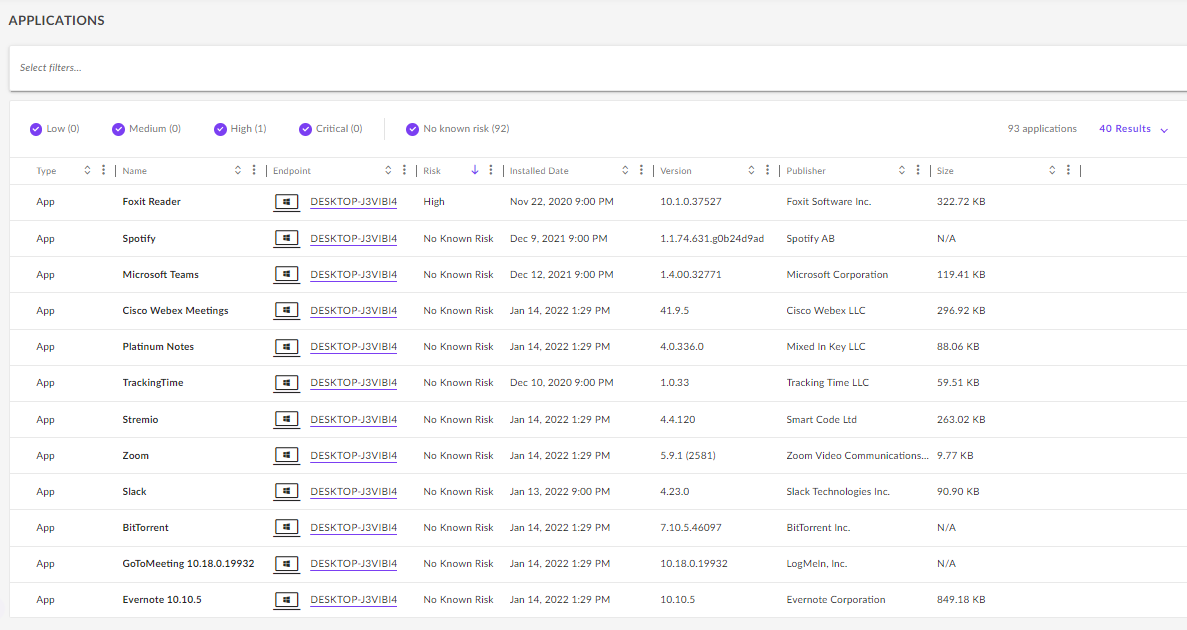Open the Risk column options menu
1187x630 pixels.
[491, 170]
